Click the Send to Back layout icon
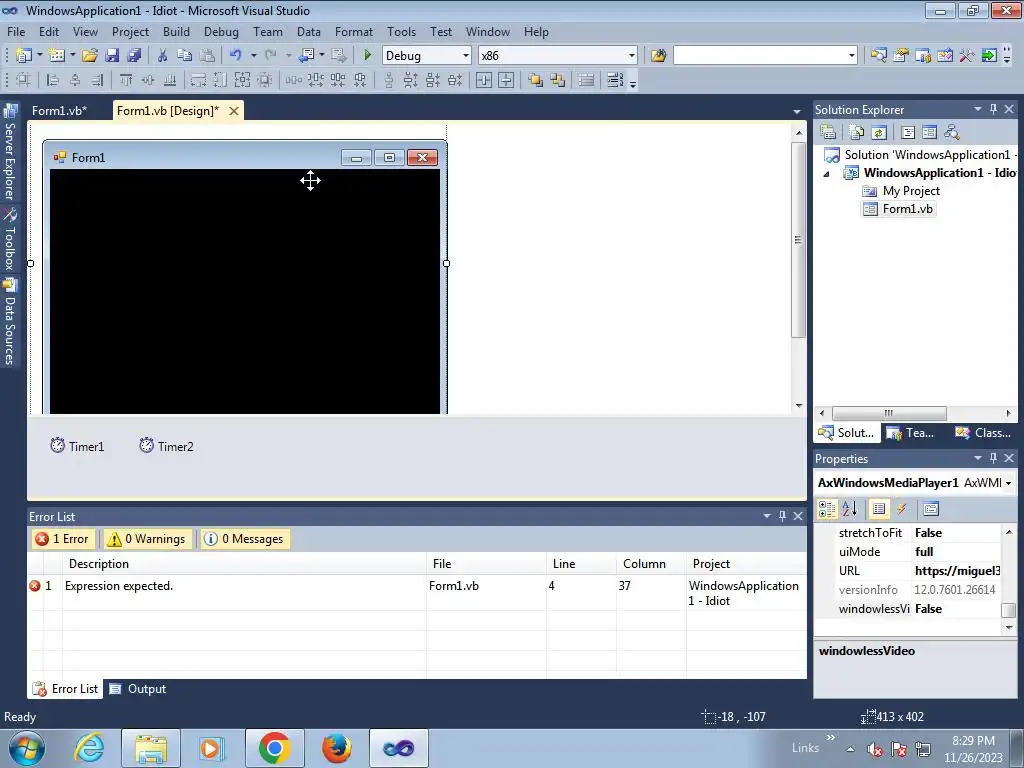 (558, 80)
